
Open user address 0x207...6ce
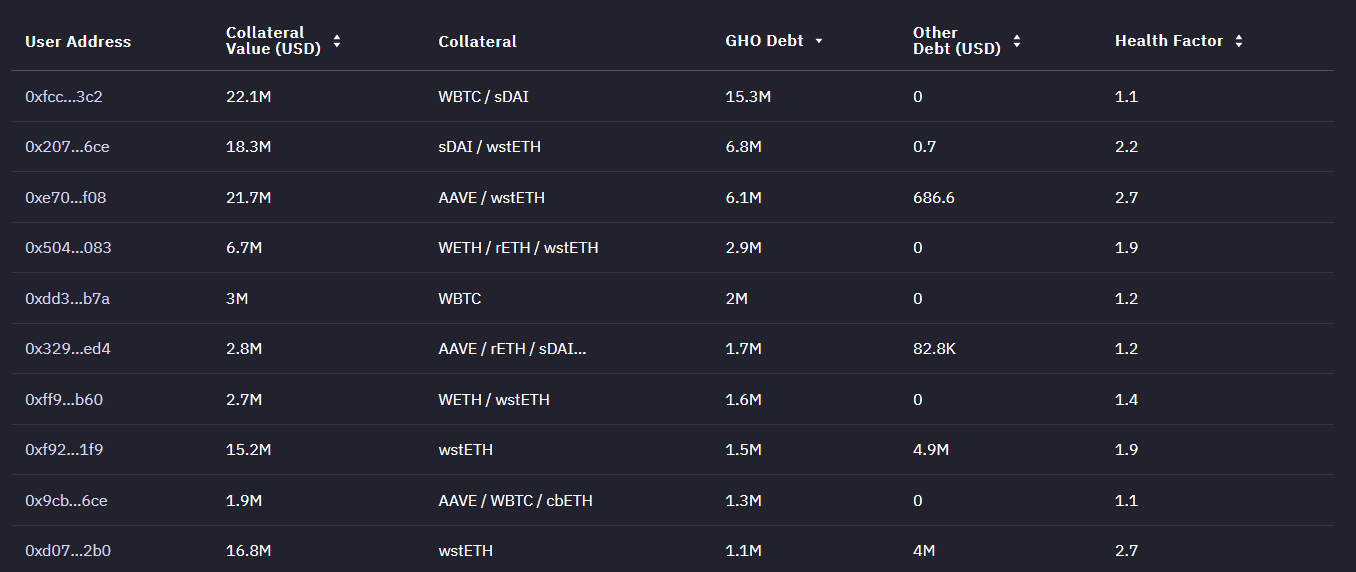[67, 147]
